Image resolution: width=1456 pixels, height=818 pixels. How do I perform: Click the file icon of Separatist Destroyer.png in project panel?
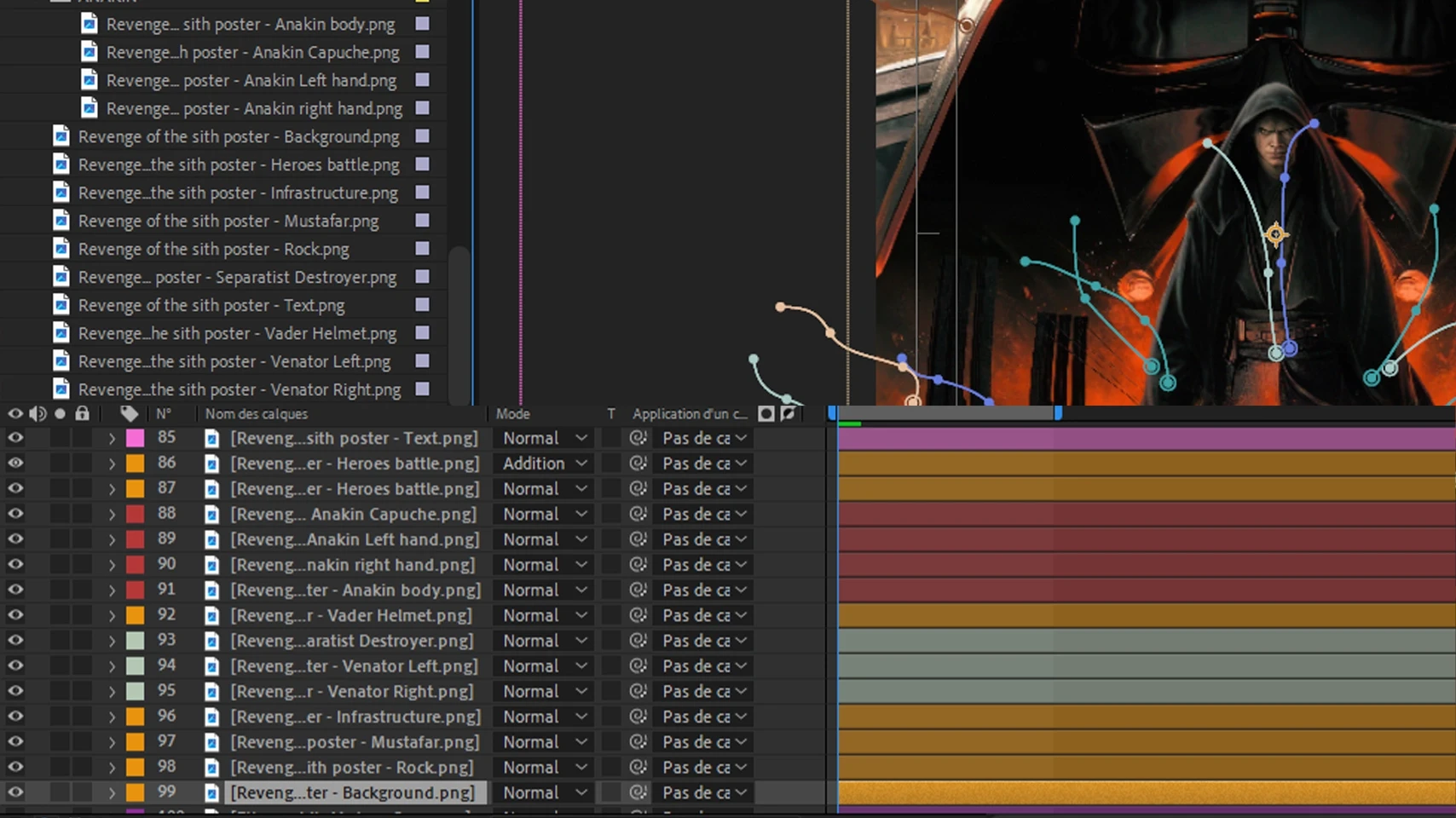(61, 277)
